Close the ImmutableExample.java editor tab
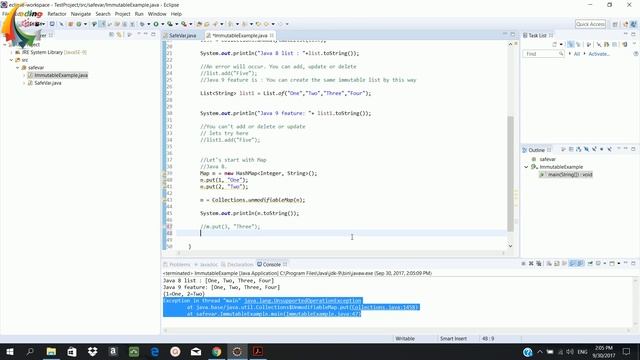 tap(272, 36)
